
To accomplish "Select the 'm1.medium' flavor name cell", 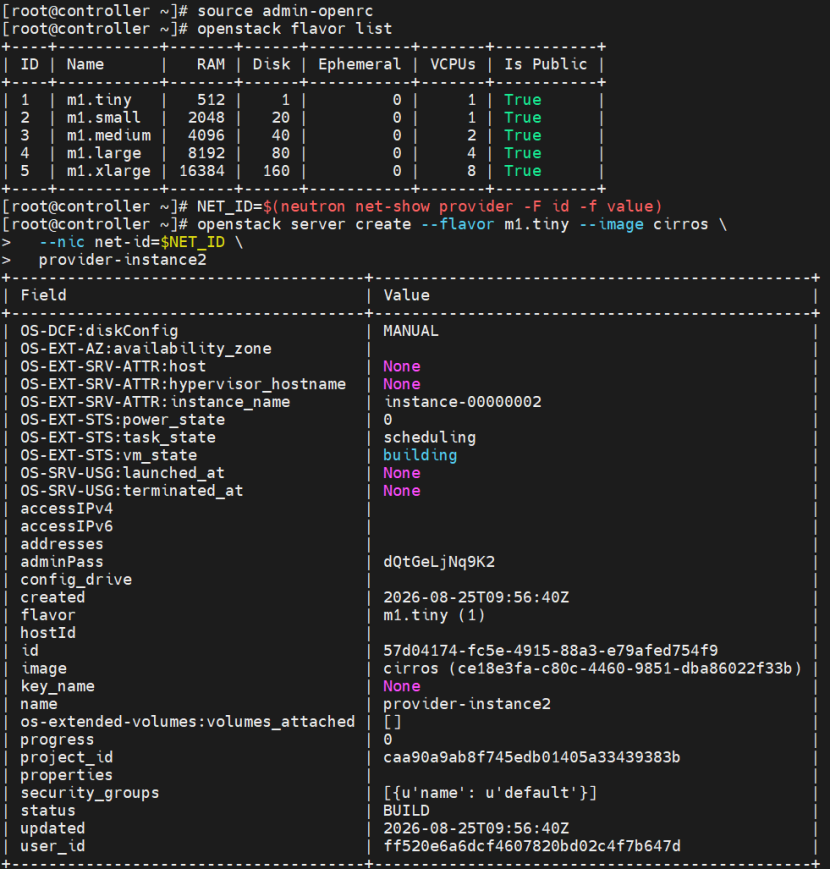I will pyautogui.click(x=109, y=135).
